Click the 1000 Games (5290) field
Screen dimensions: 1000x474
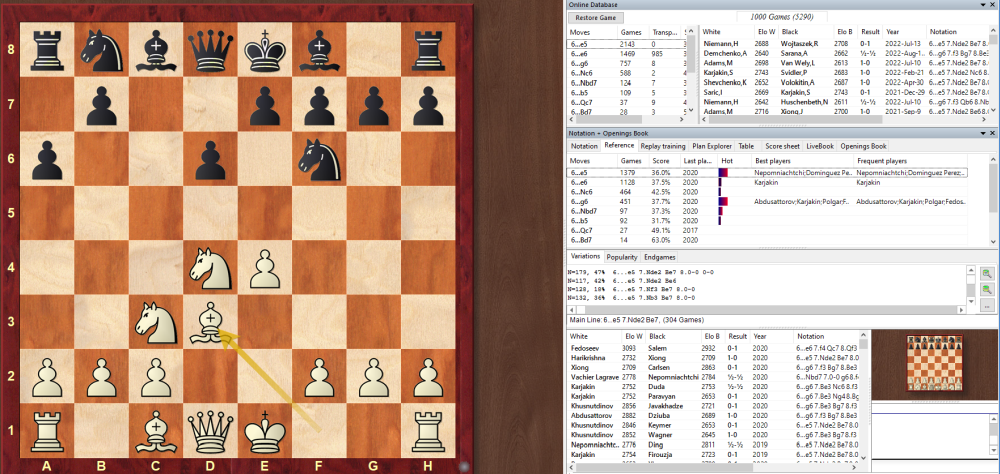pos(782,17)
